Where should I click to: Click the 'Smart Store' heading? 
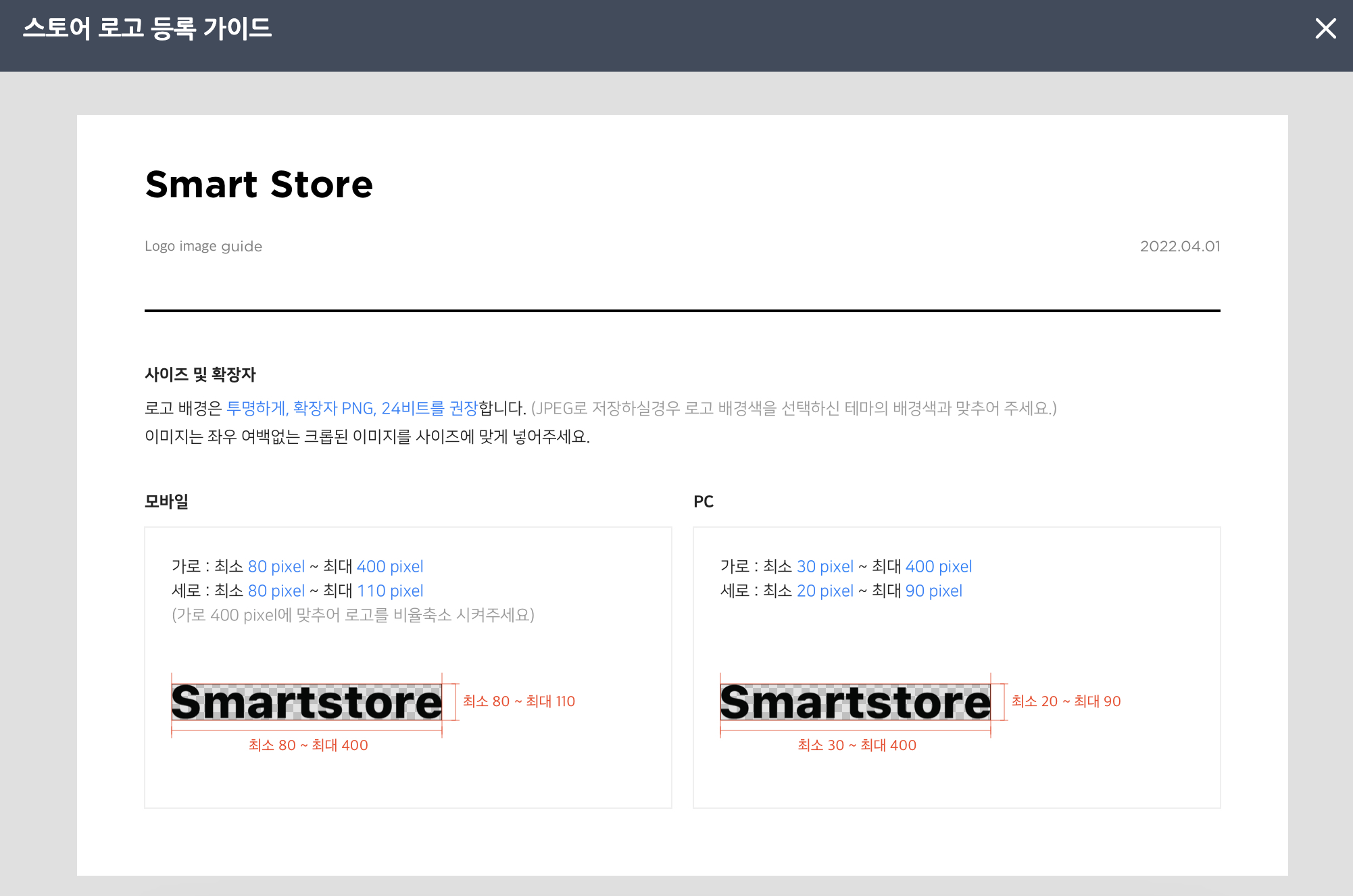[259, 184]
